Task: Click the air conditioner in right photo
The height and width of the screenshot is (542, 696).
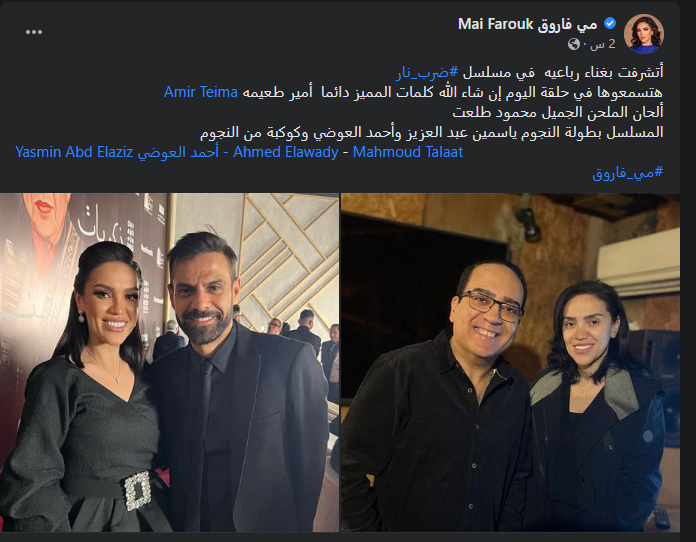Action: (638, 262)
